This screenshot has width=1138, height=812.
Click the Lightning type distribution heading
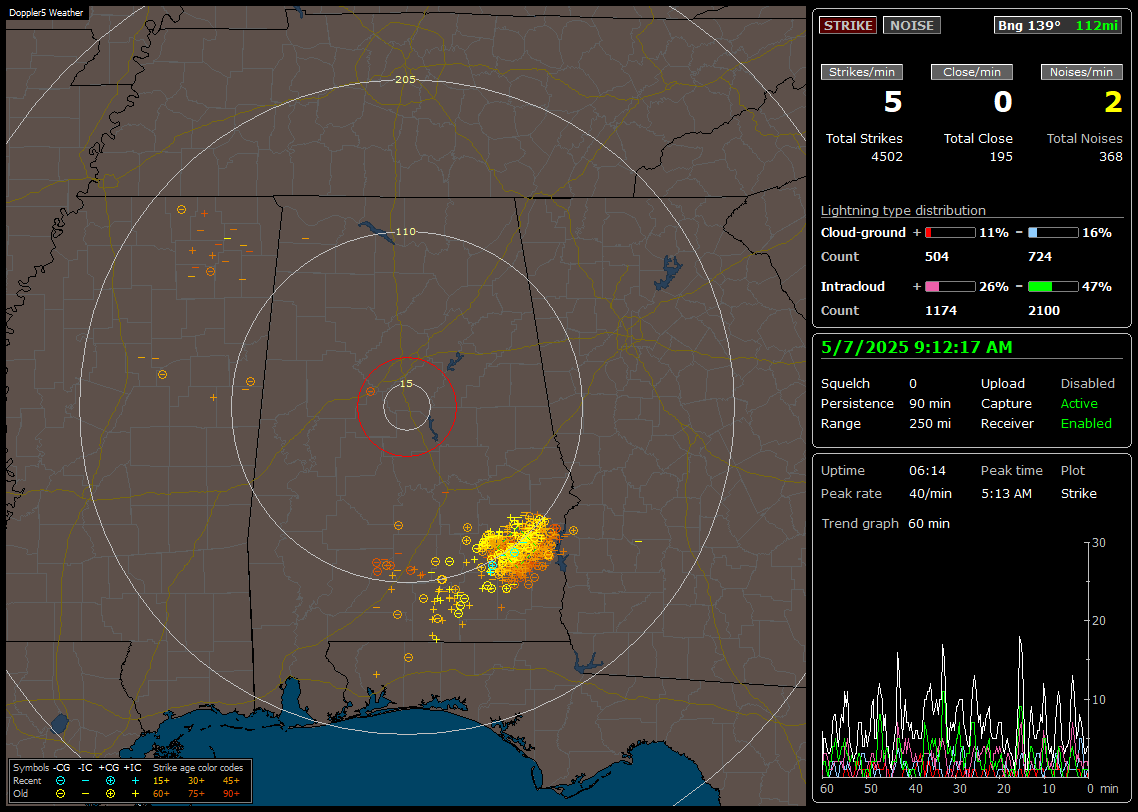[x=903, y=210]
